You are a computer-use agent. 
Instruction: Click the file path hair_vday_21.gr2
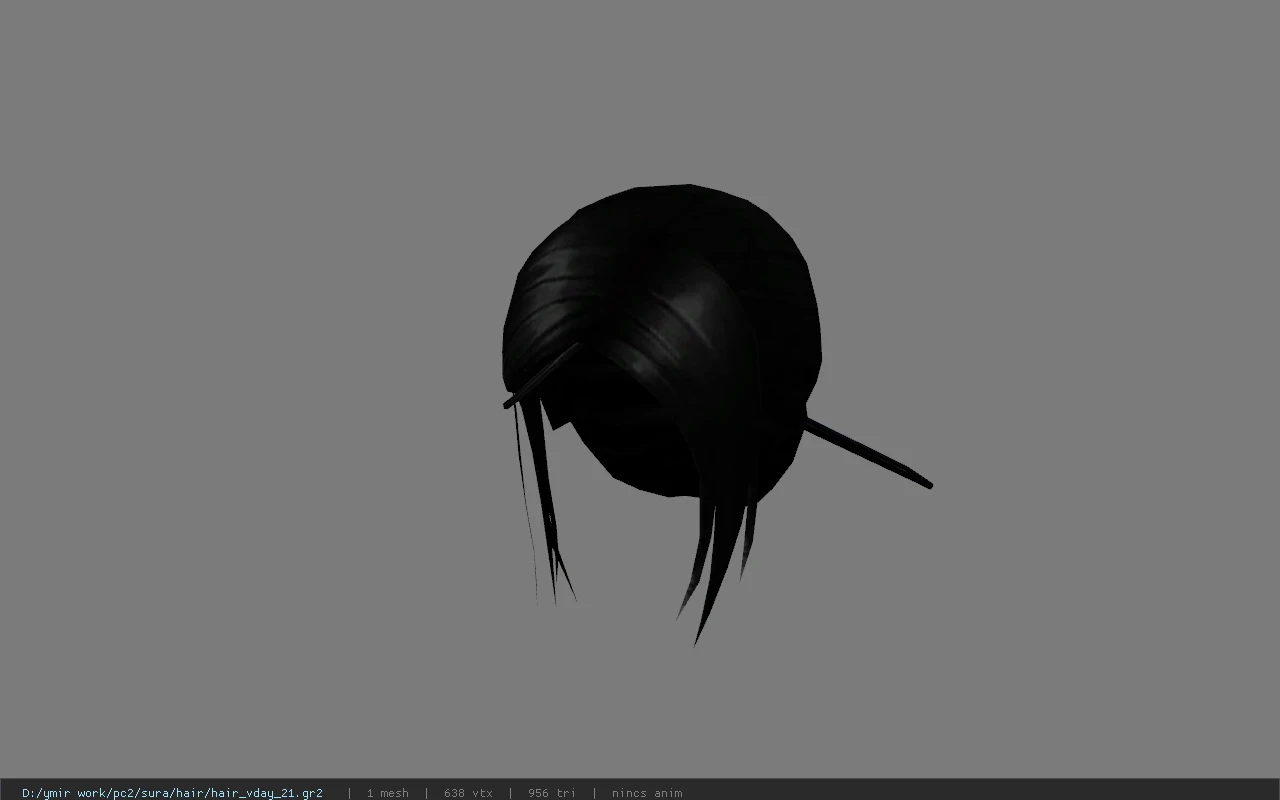point(172,793)
